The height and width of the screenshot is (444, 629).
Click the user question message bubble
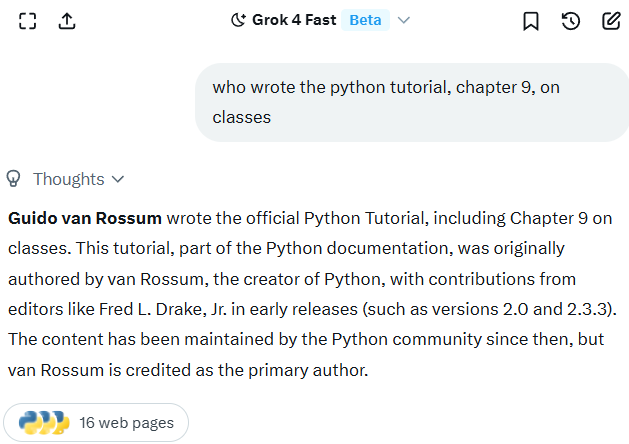point(410,102)
